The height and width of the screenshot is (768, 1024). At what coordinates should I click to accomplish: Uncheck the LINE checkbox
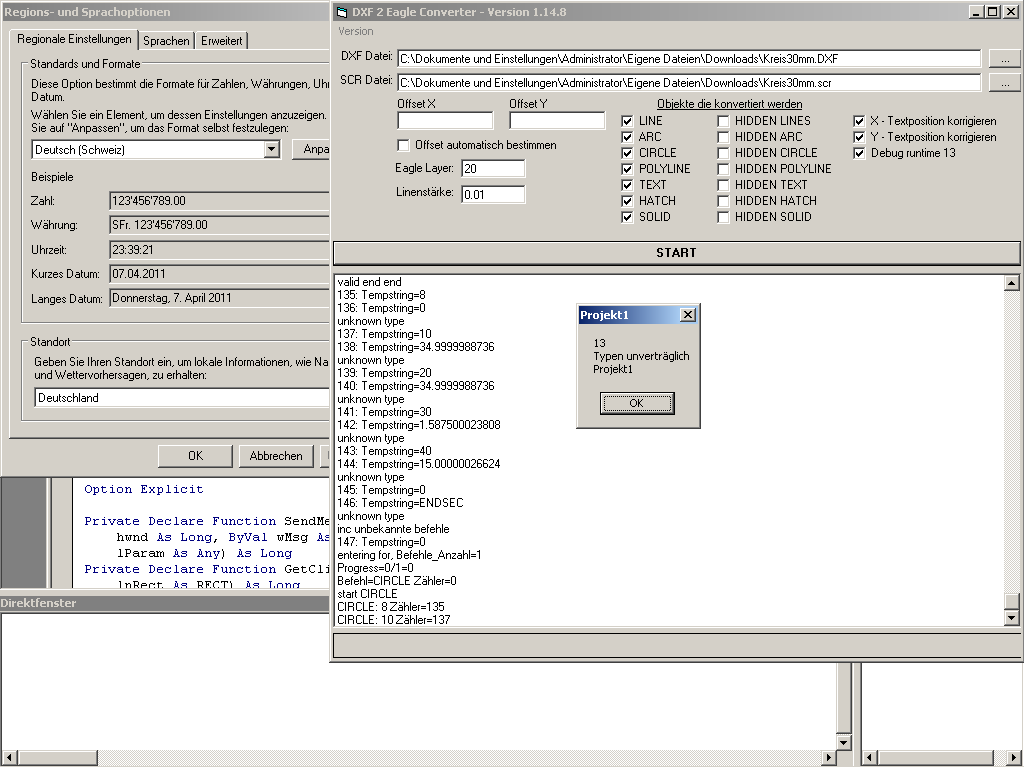(627, 121)
